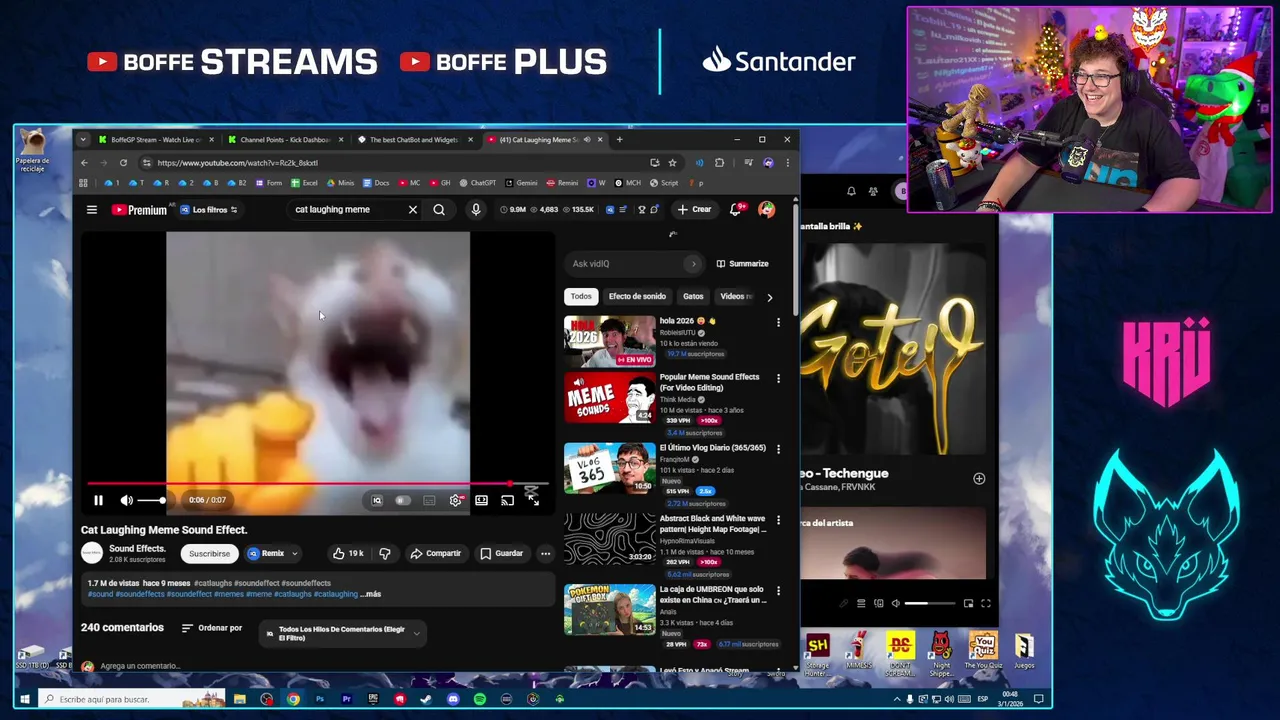This screenshot has height=720, width=1280.
Task: Open the YouTube account avatar menu
Action: point(766,210)
